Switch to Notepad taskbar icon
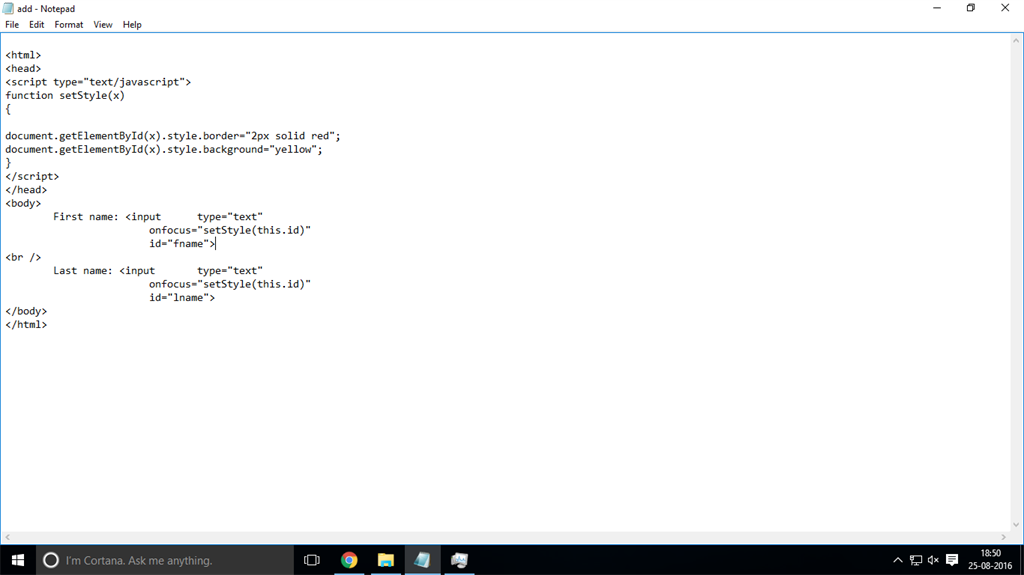Image resolution: width=1024 pixels, height=575 pixels. [422, 560]
